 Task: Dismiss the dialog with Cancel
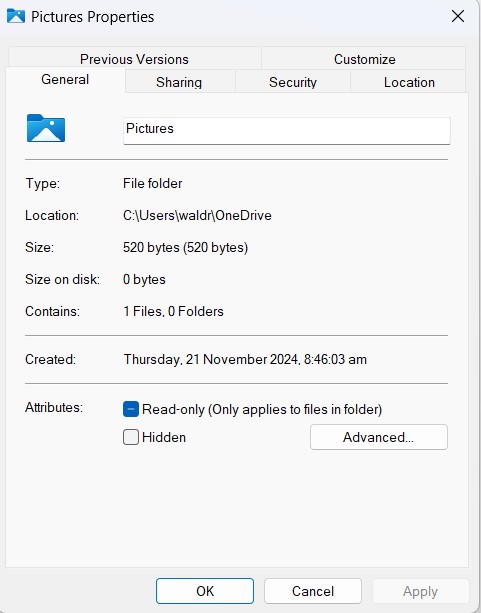point(313,591)
